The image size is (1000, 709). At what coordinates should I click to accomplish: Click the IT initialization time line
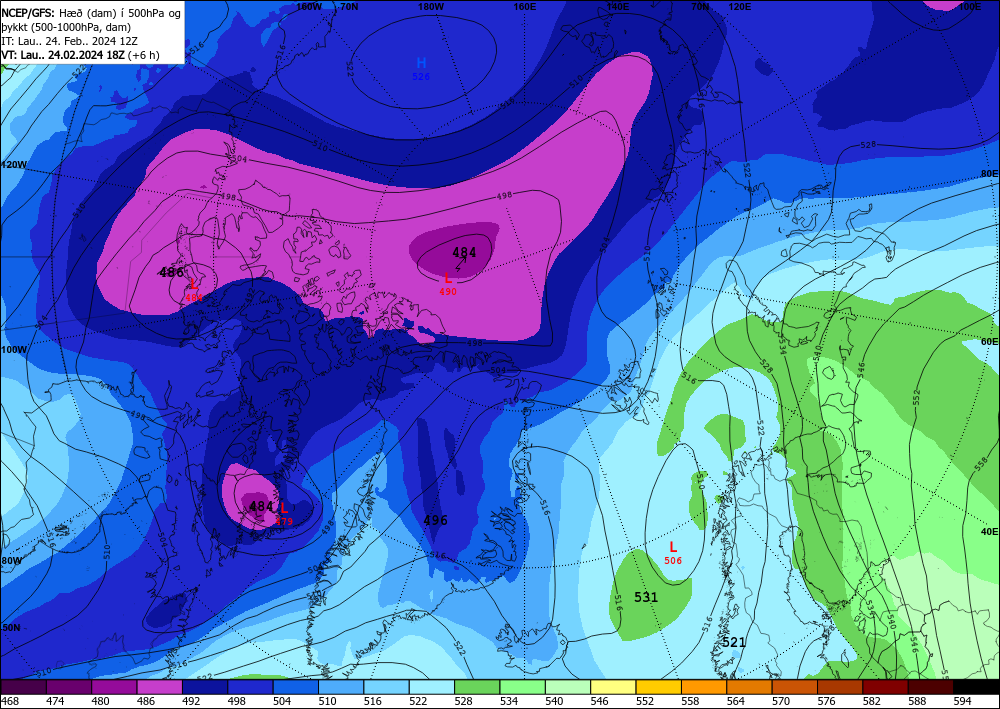(70, 41)
